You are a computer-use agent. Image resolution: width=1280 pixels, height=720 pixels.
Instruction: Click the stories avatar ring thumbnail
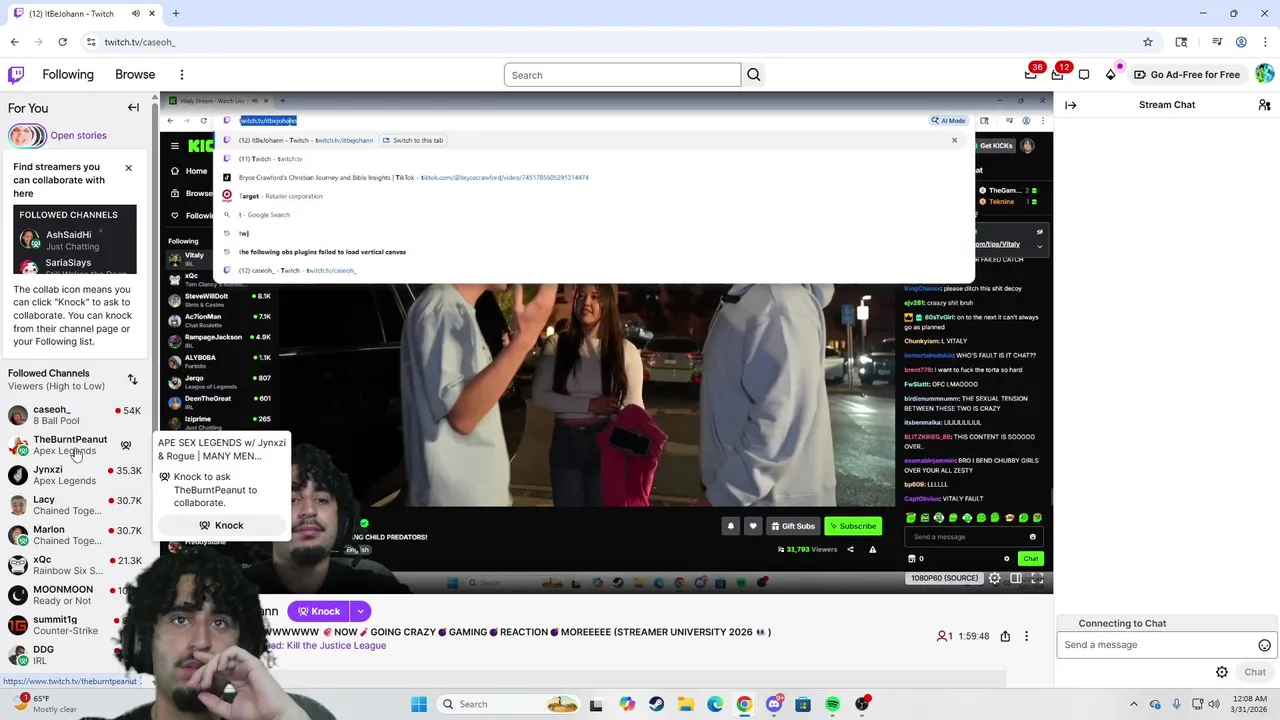[27, 136]
